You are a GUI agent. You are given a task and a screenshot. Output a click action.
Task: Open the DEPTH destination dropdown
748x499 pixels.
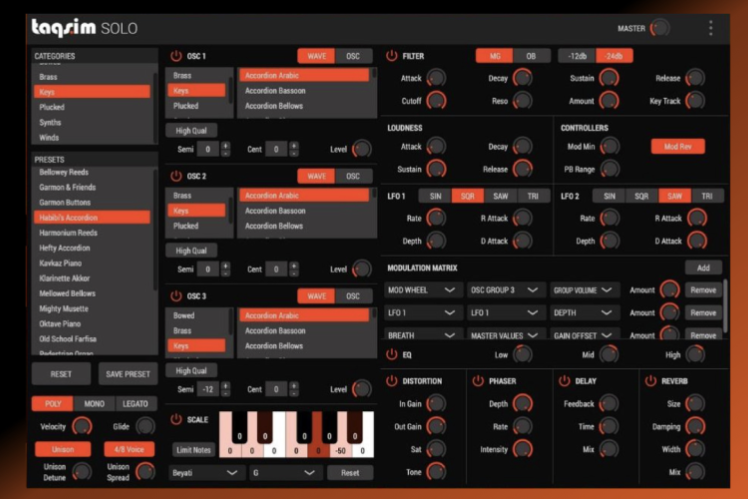click(x=584, y=313)
